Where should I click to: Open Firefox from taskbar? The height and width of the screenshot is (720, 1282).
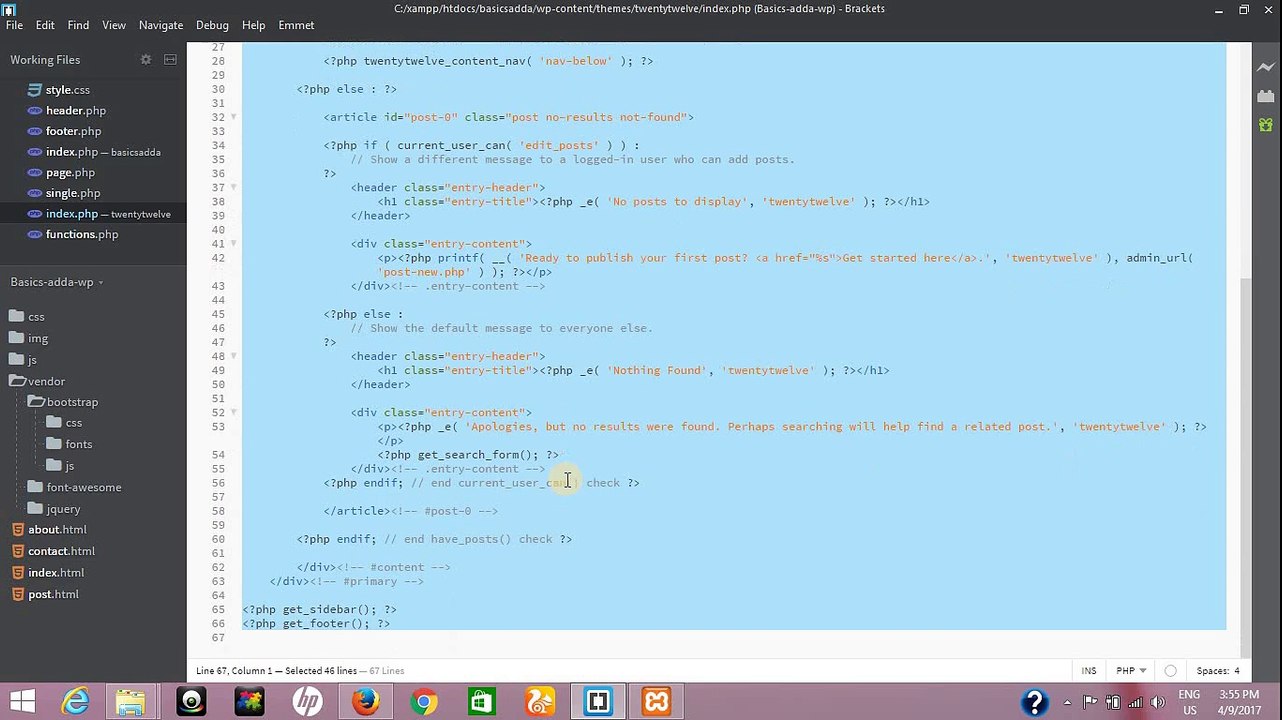[x=365, y=702]
